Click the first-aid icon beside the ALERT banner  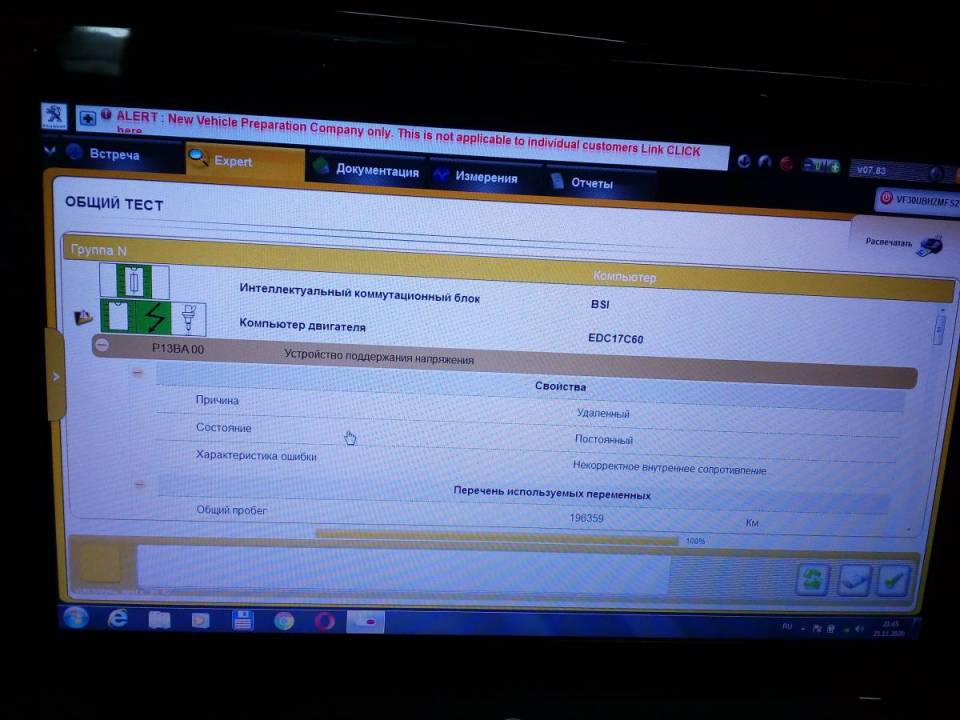coord(88,118)
